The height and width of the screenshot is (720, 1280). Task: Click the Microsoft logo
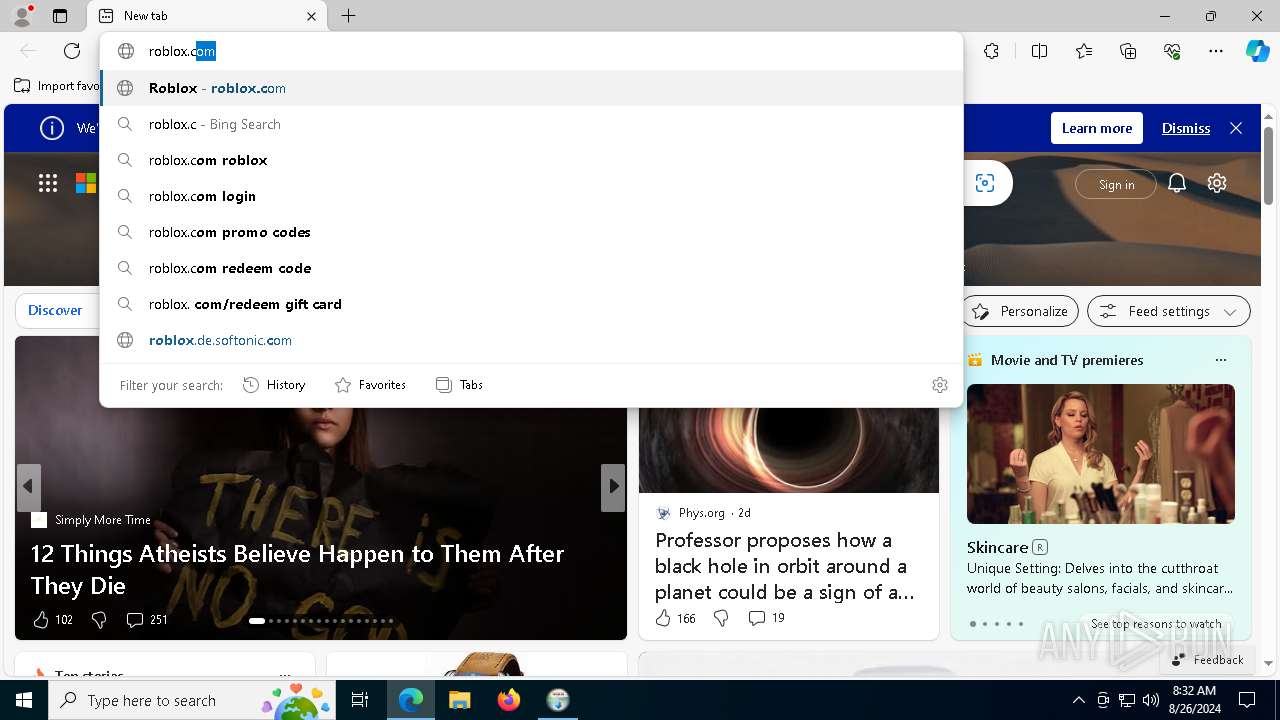tap(86, 183)
